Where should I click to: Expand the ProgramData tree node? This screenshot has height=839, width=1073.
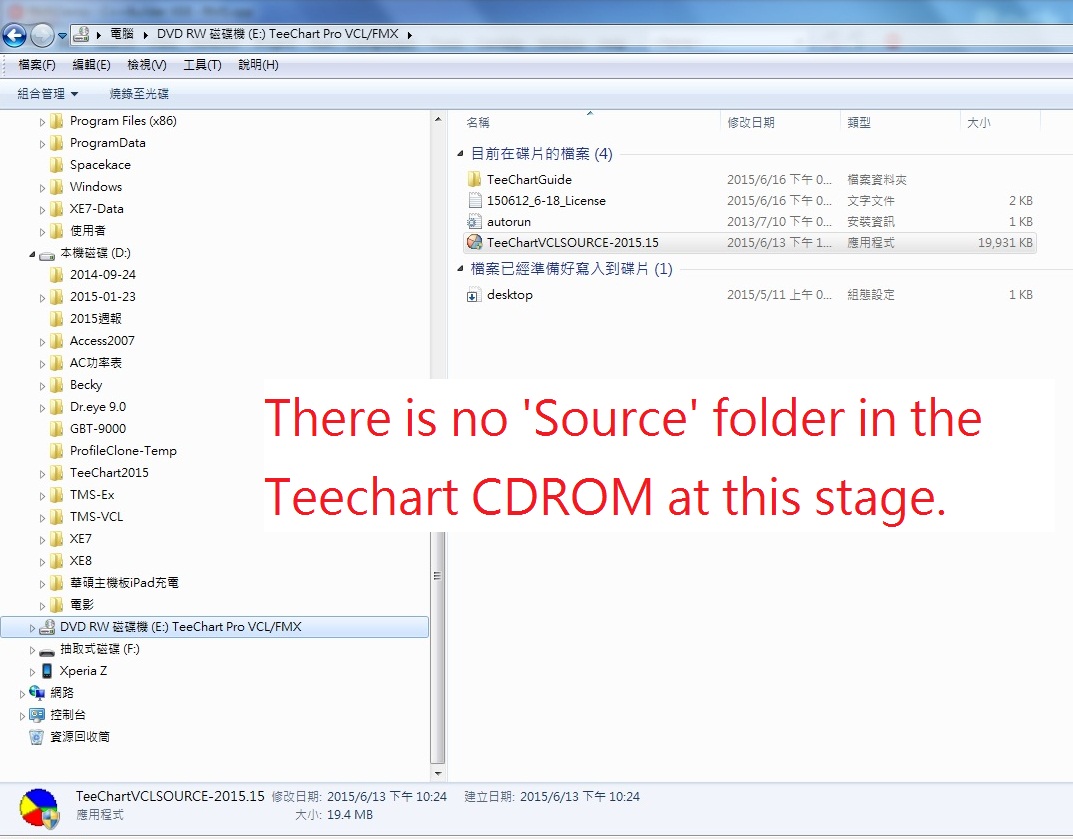[x=42, y=144]
